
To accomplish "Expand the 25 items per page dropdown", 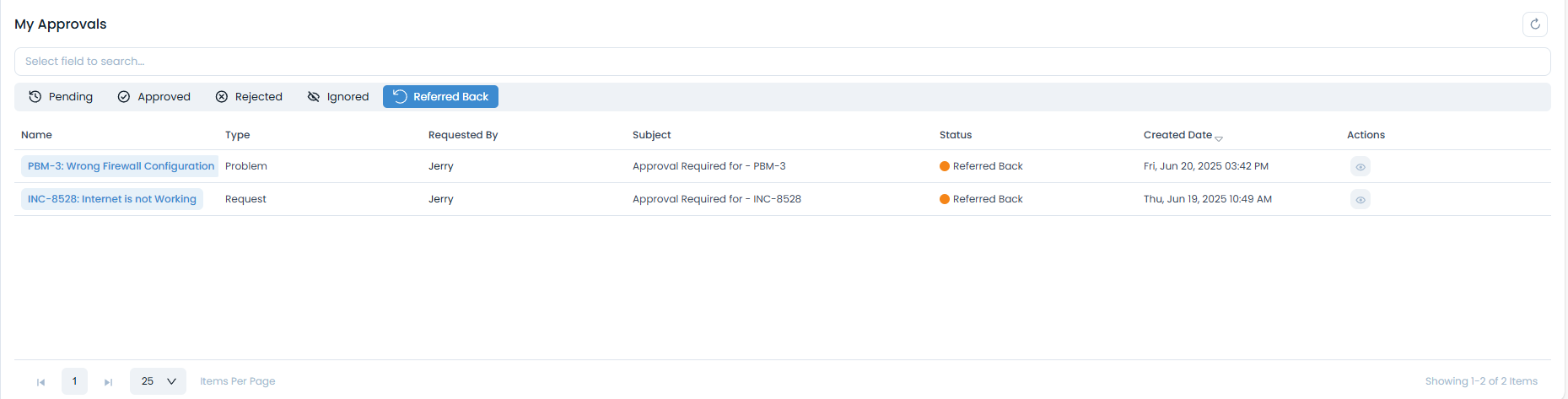I will pyautogui.click(x=158, y=381).
